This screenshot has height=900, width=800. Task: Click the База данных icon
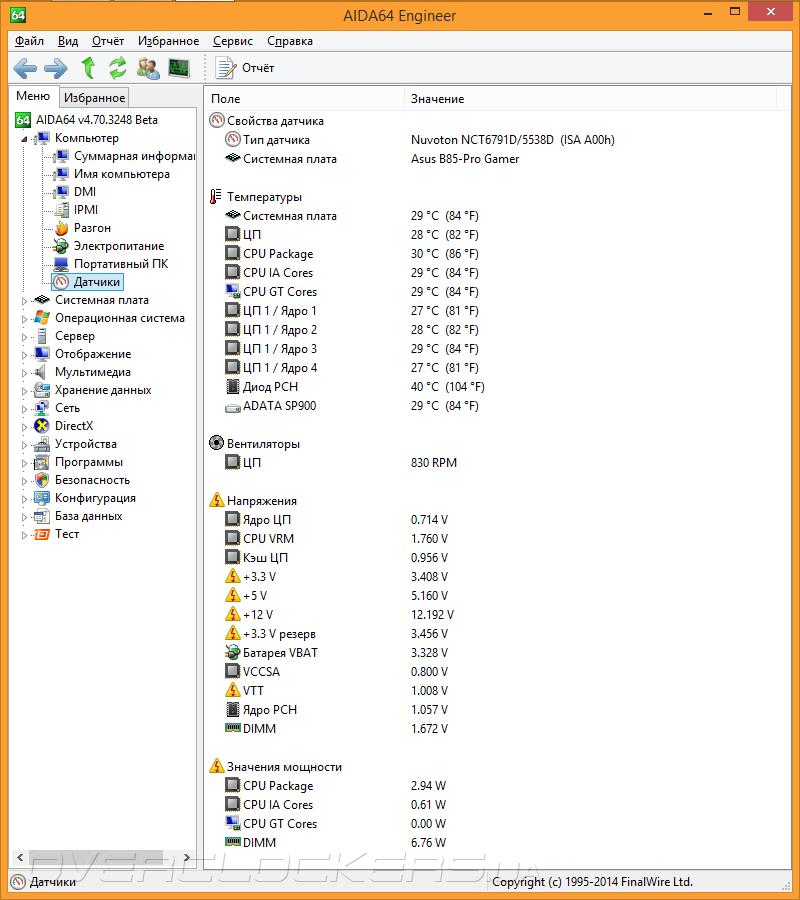click(42, 516)
